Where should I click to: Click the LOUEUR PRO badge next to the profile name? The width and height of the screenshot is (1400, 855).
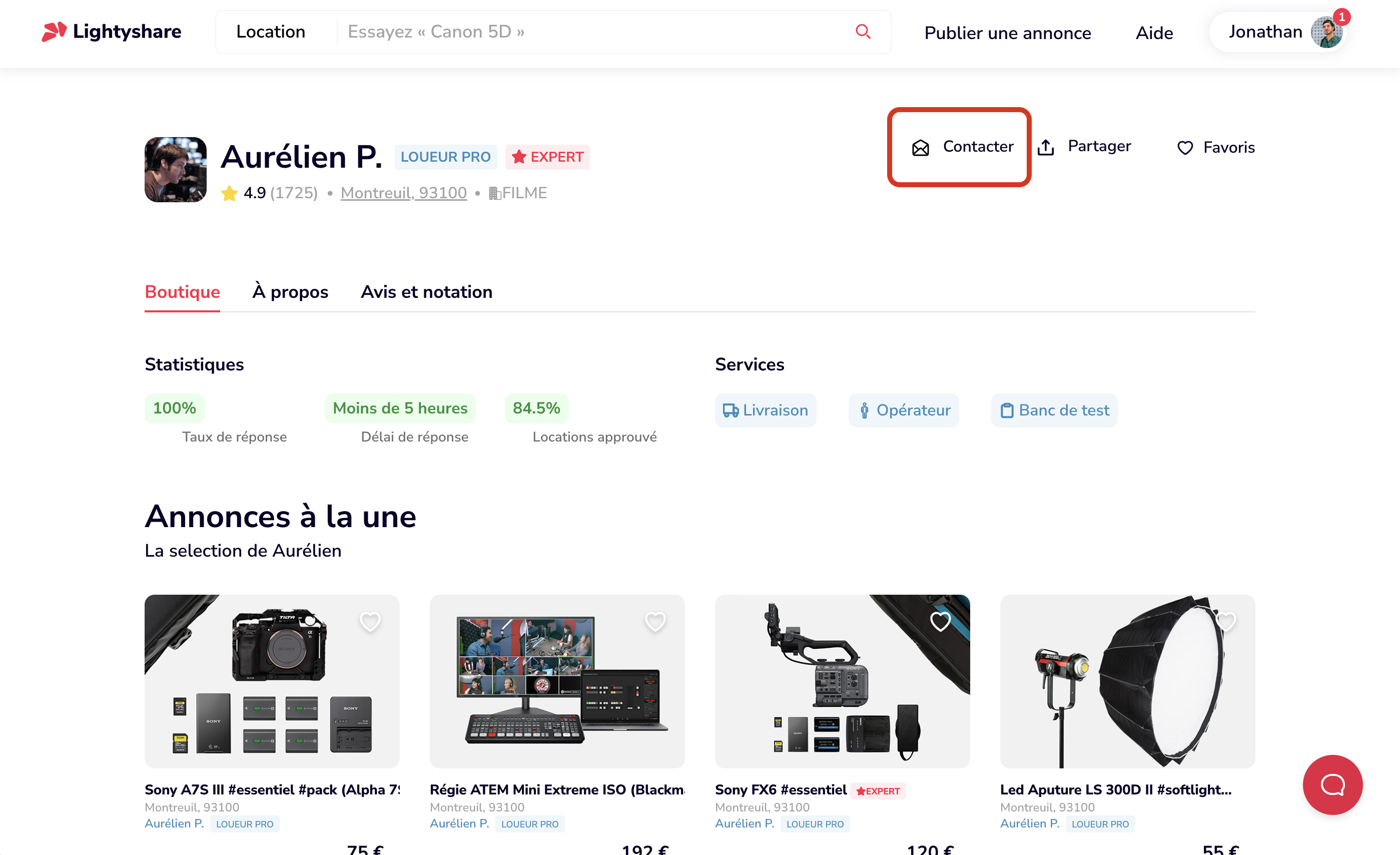click(445, 157)
